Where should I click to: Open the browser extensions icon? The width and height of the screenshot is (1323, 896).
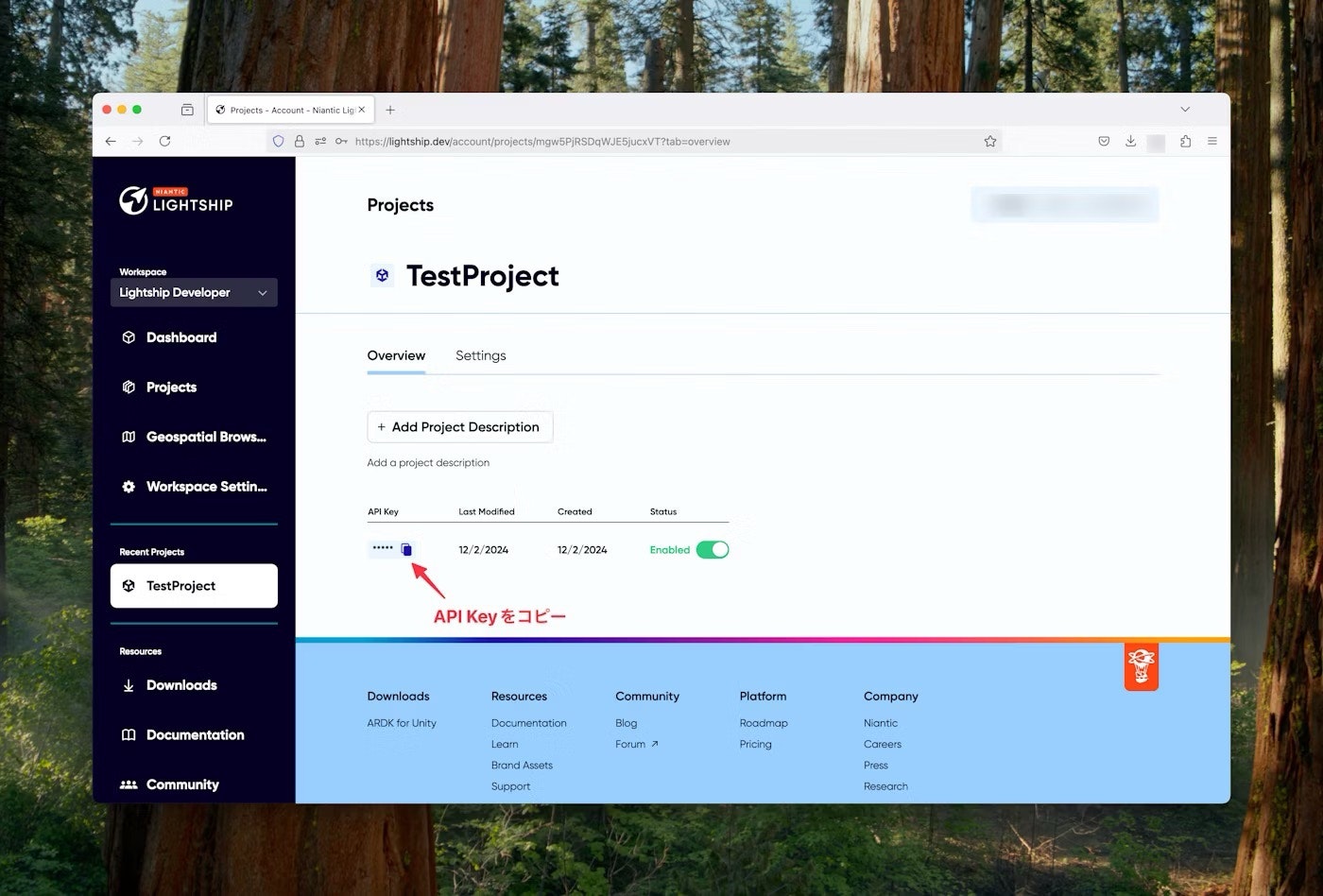click(1185, 141)
